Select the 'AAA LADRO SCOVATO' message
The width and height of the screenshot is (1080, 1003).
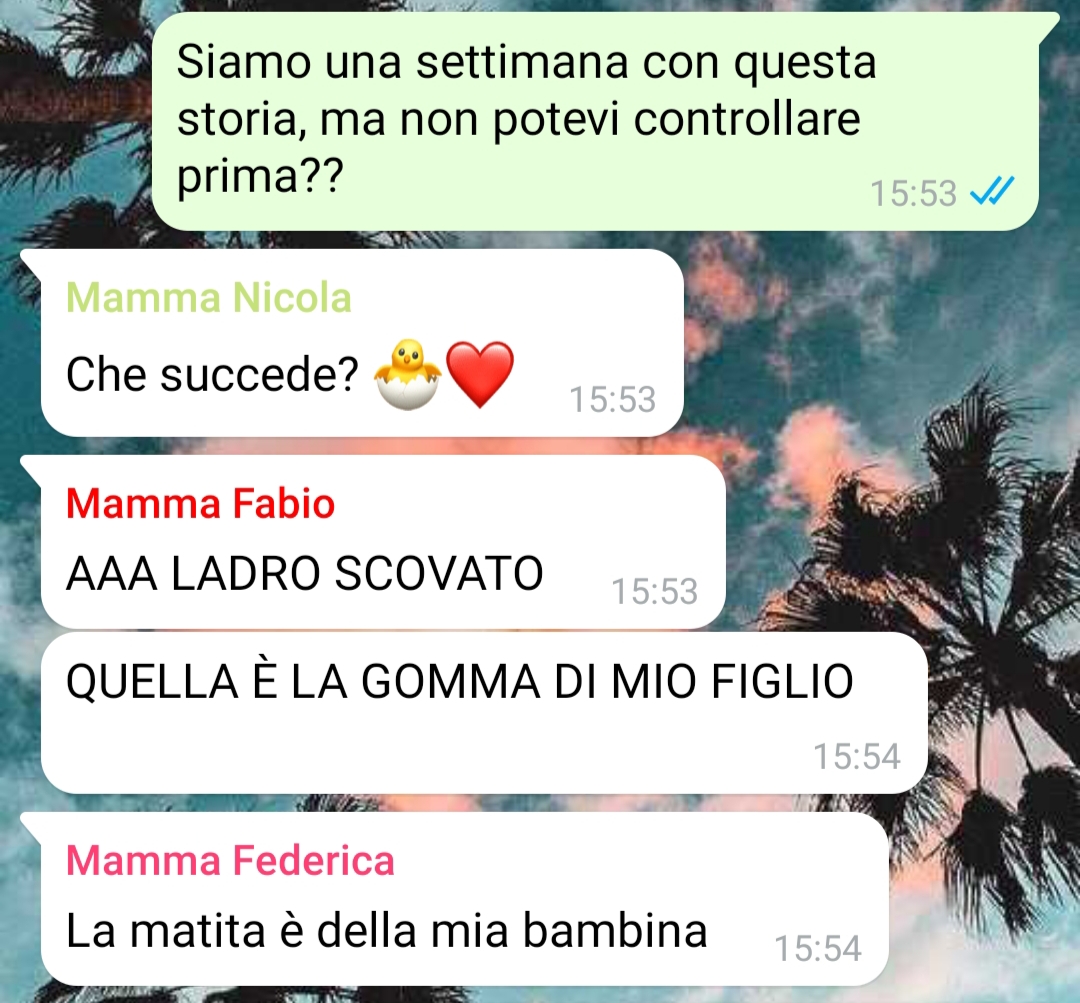pos(305,573)
